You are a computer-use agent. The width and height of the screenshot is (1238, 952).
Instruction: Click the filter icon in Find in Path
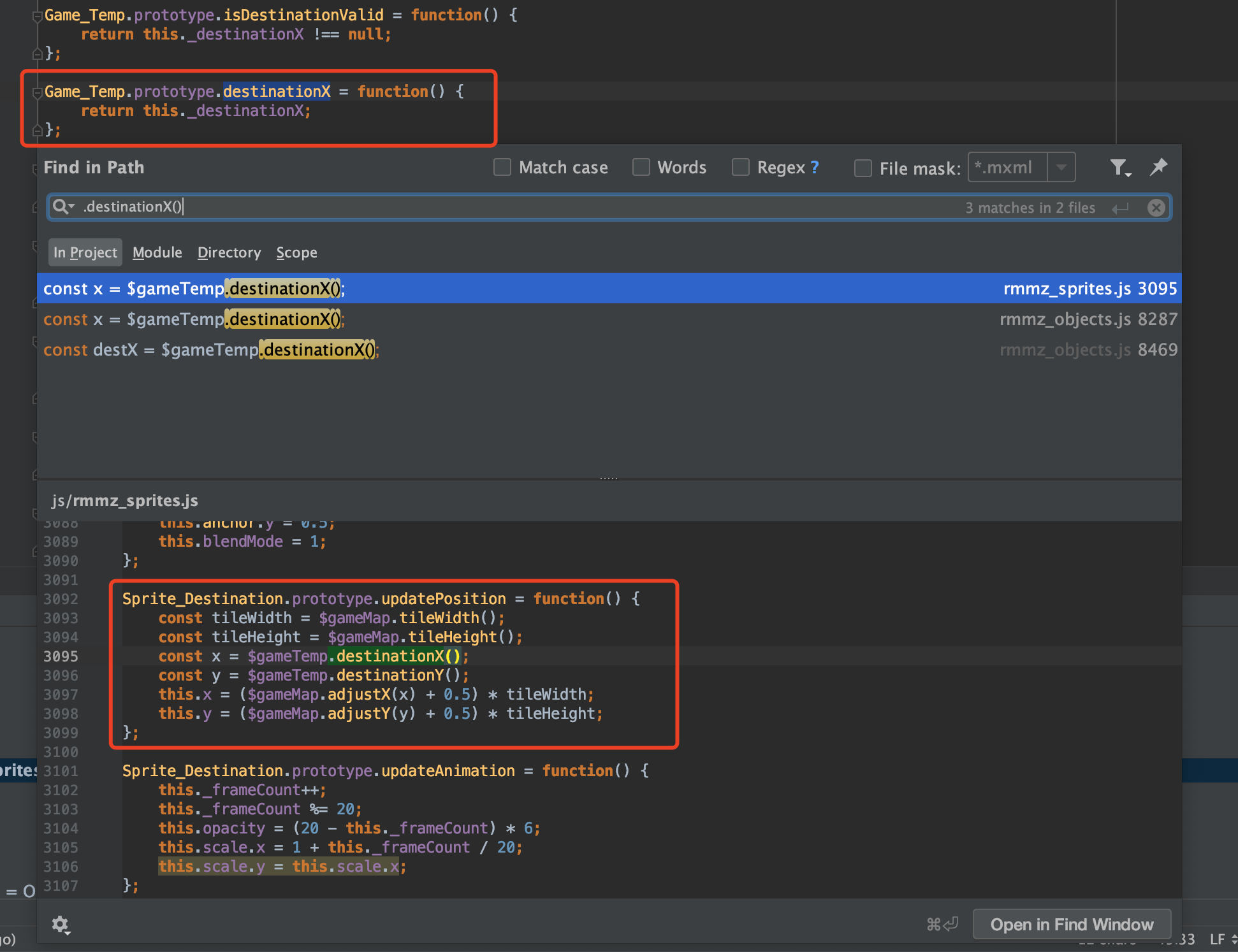pos(1119,168)
